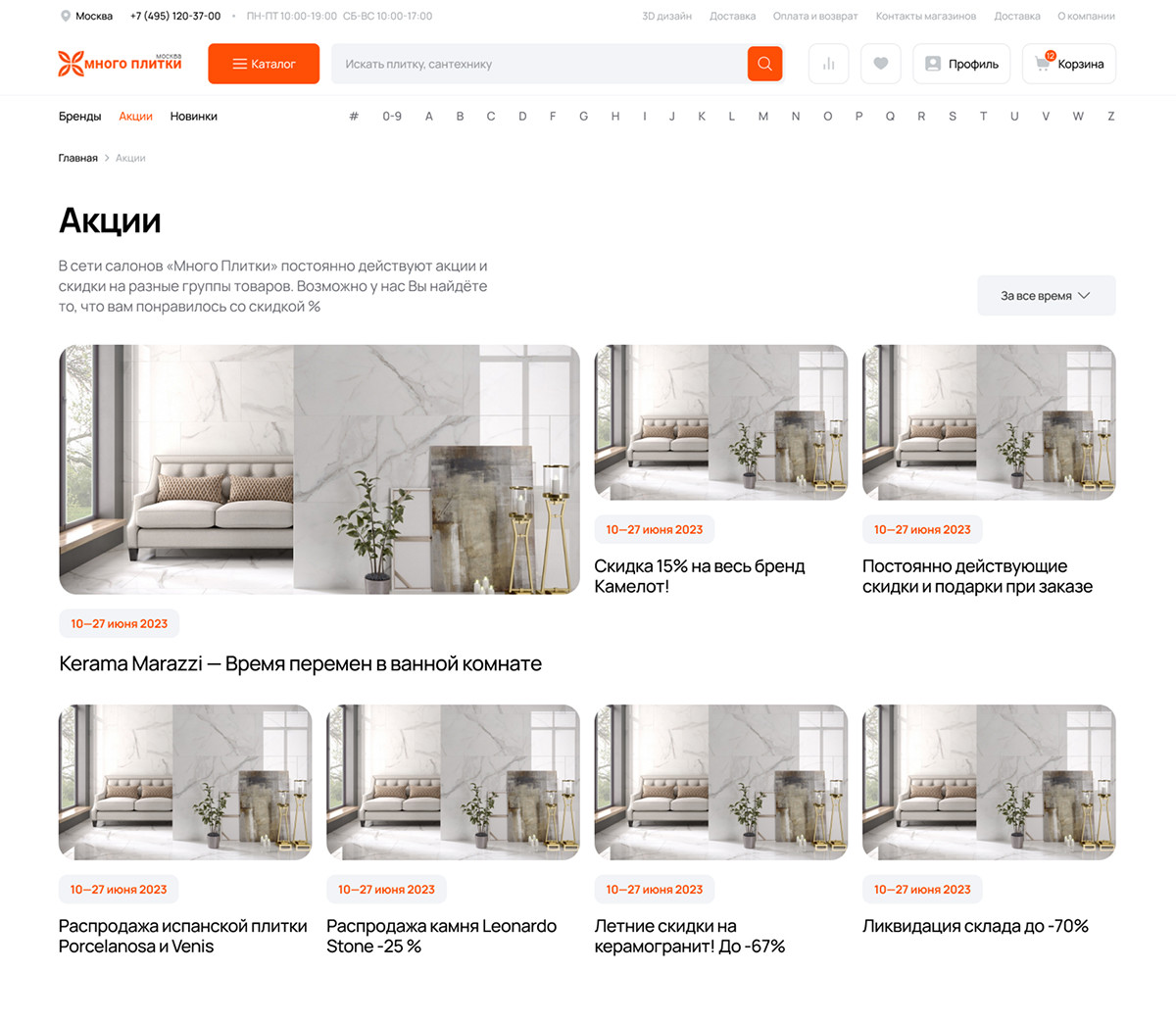
Task: Filter brands by letter G
Action: point(583,117)
